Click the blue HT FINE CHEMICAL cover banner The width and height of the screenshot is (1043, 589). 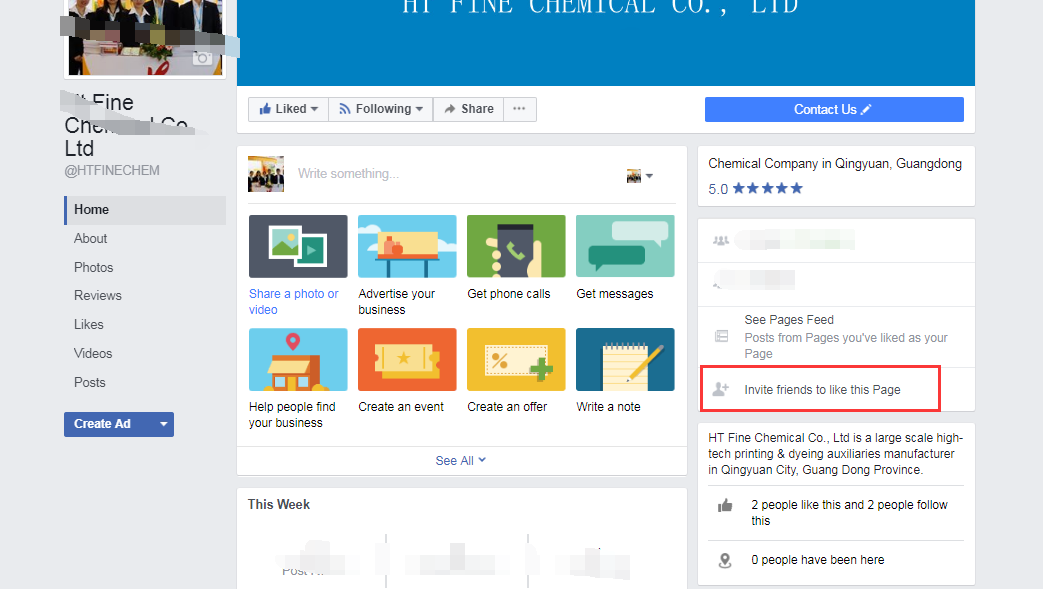click(606, 43)
